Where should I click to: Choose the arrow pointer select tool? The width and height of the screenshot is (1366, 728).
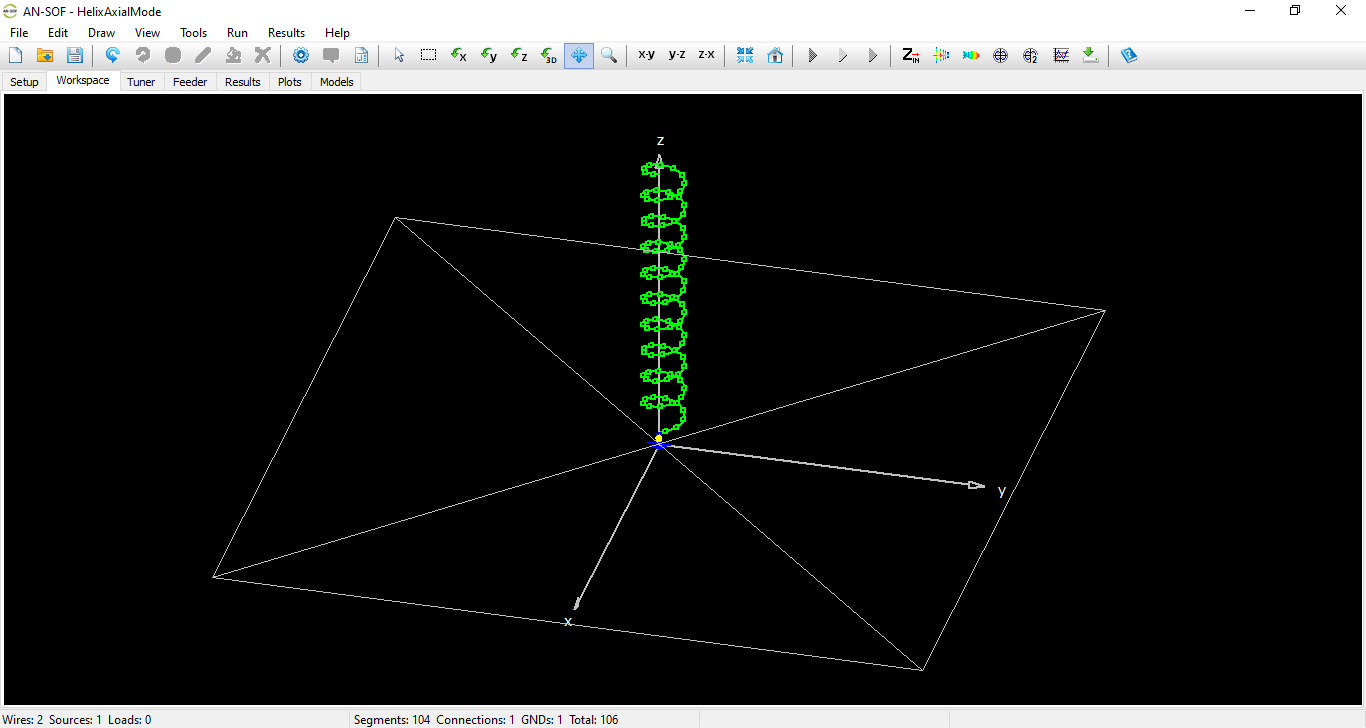coord(398,55)
